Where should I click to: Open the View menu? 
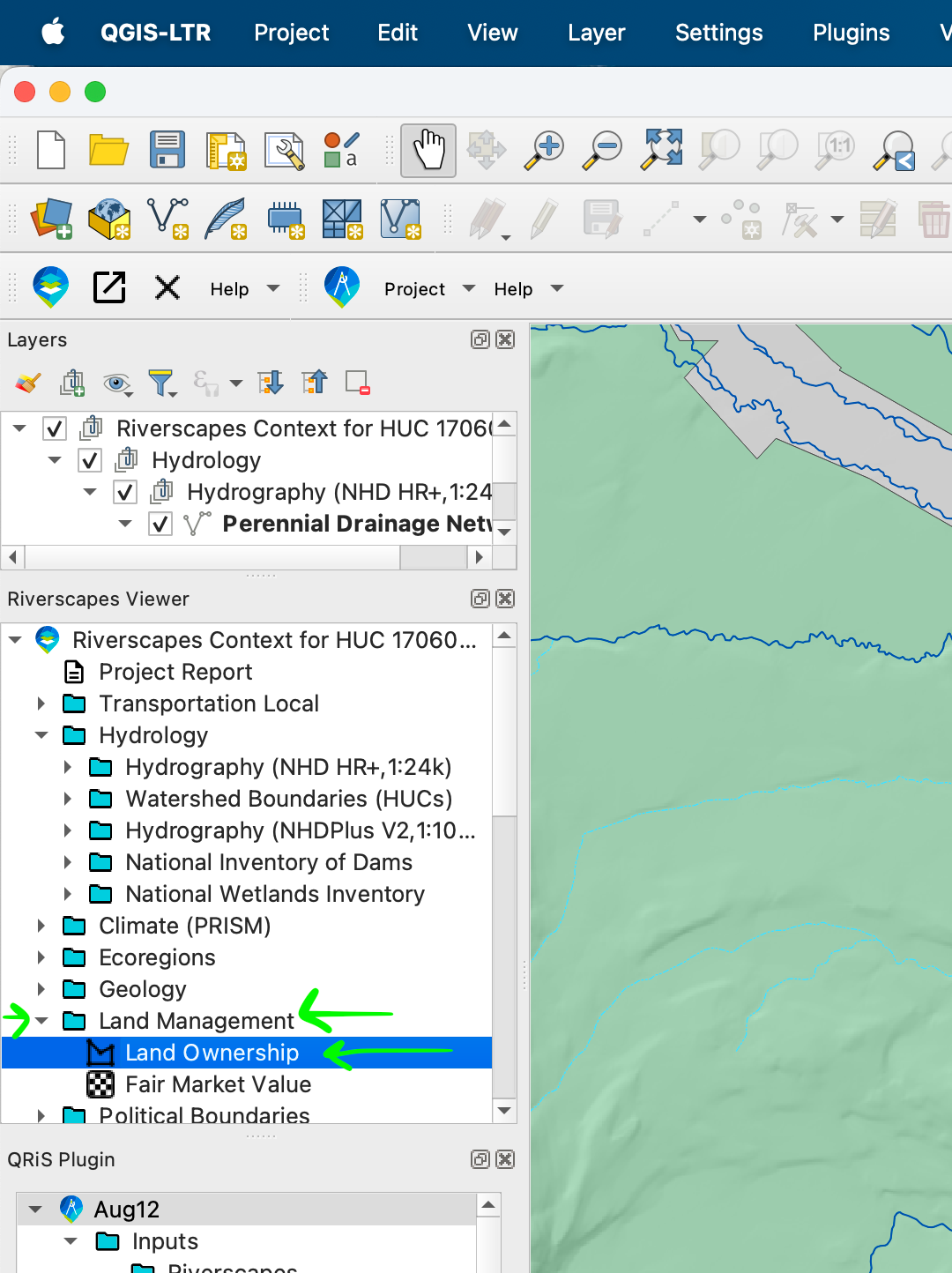[492, 33]
